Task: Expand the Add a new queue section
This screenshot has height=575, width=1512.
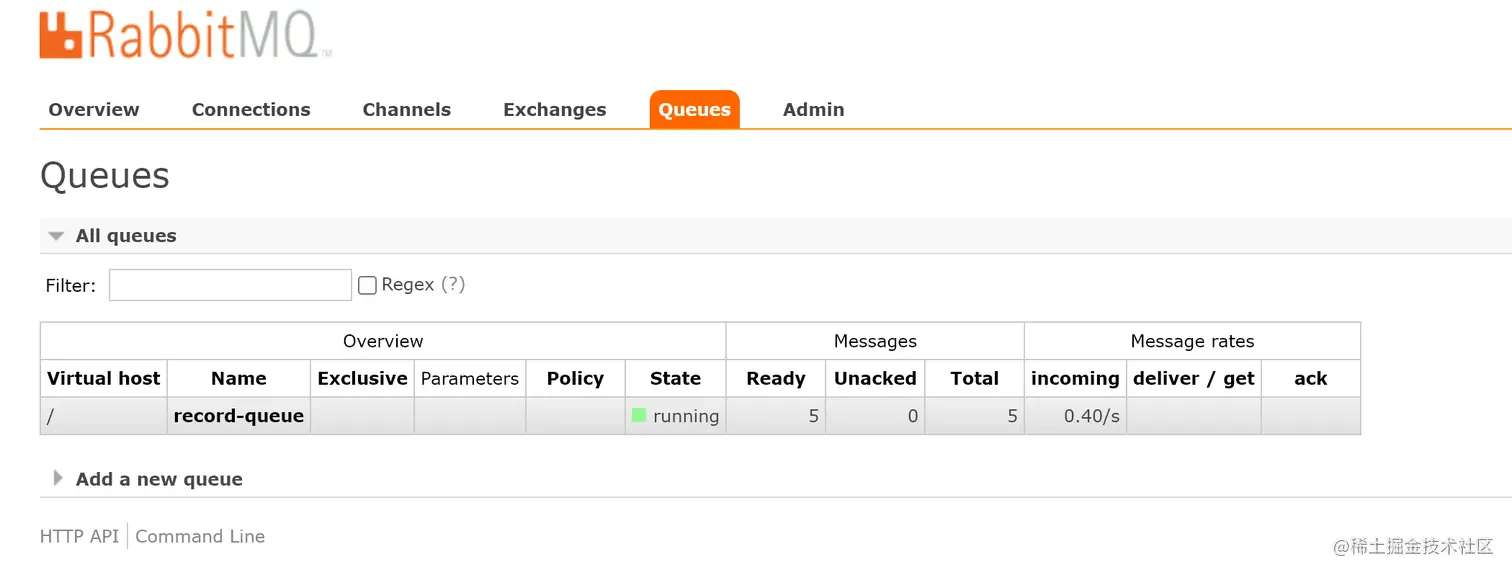Action: (x=158, y=479)
